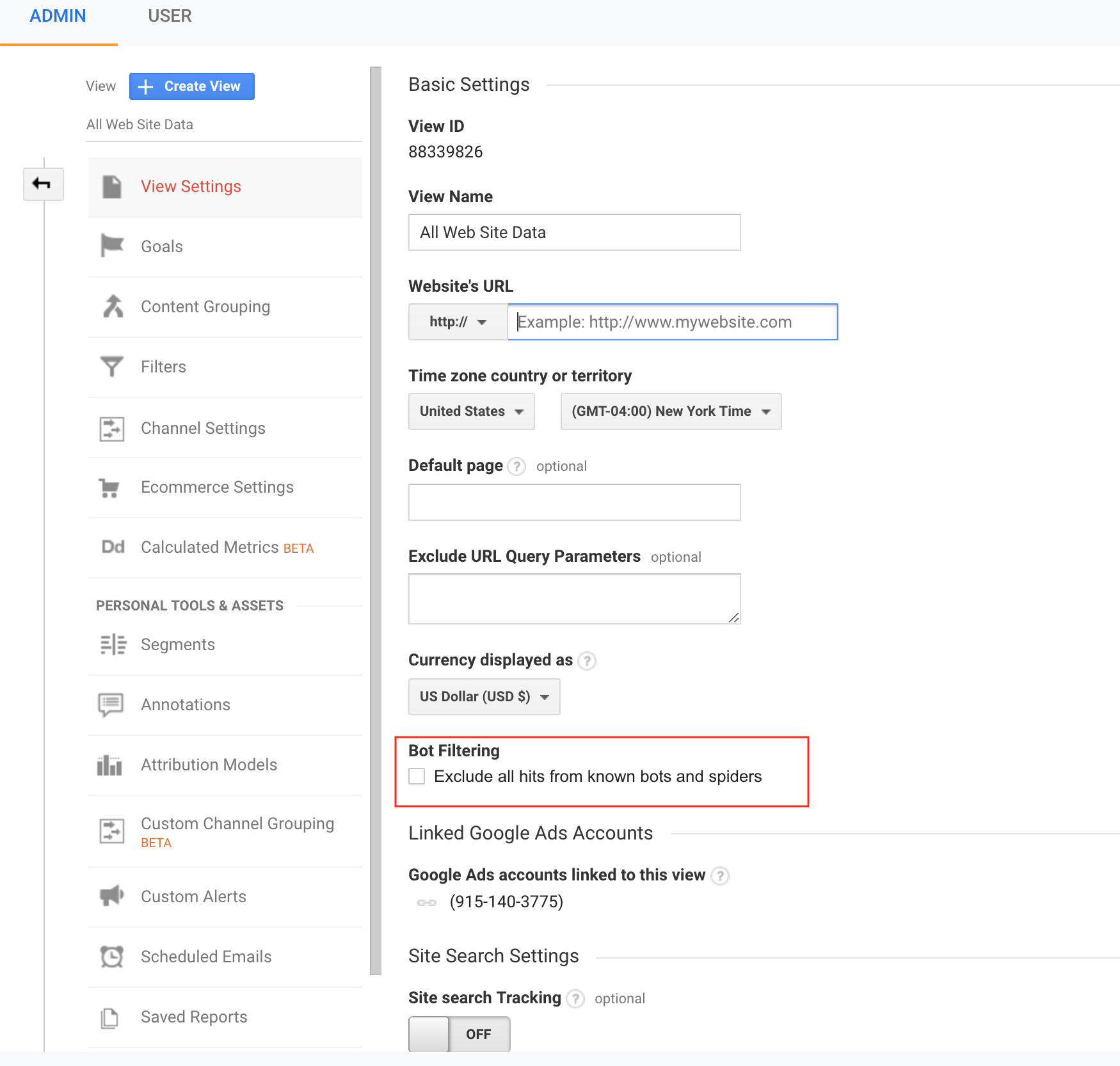Toggle Site search Tracking switch OFF
Viewport: 1120px width, 1066px height.
pos(460,1034)
